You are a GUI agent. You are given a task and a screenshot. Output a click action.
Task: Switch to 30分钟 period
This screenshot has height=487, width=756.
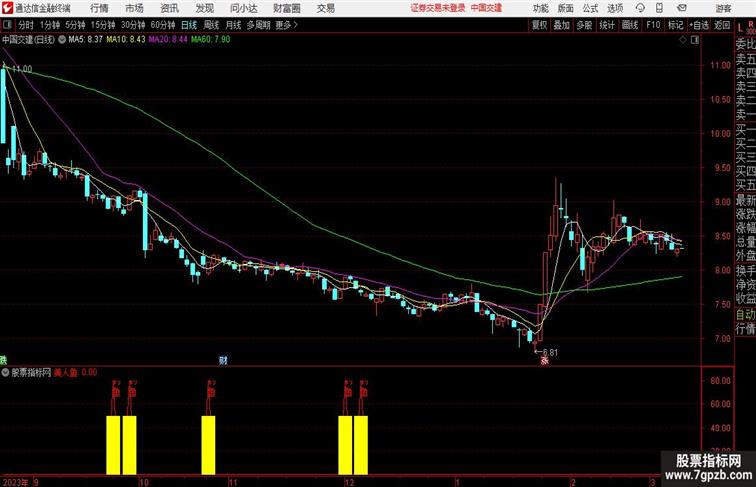tap(133, 25)
